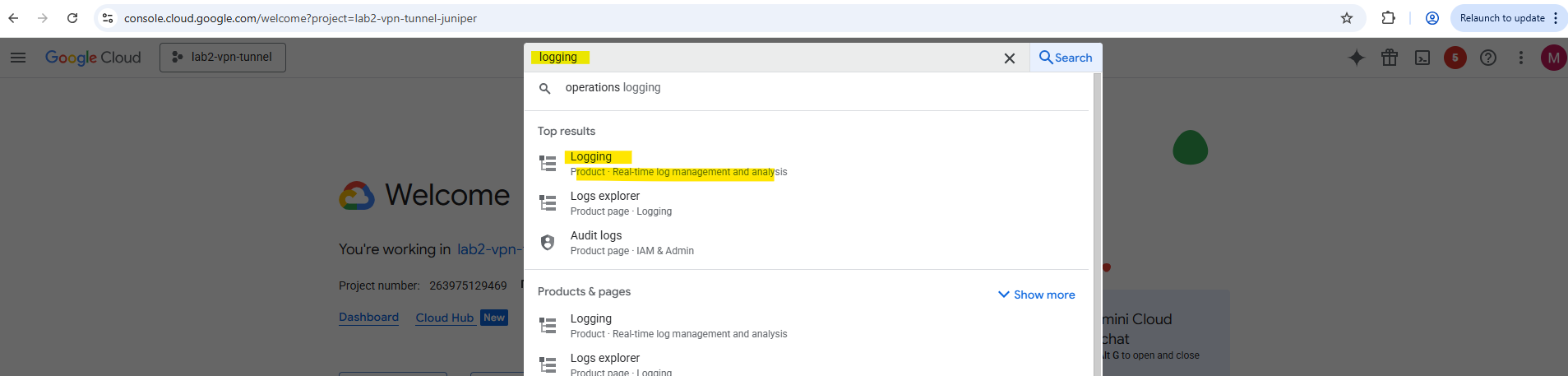Viewport: 1568px width, 376px height.
Task: Open the free trial gift icon
Action: [1390, 58]
